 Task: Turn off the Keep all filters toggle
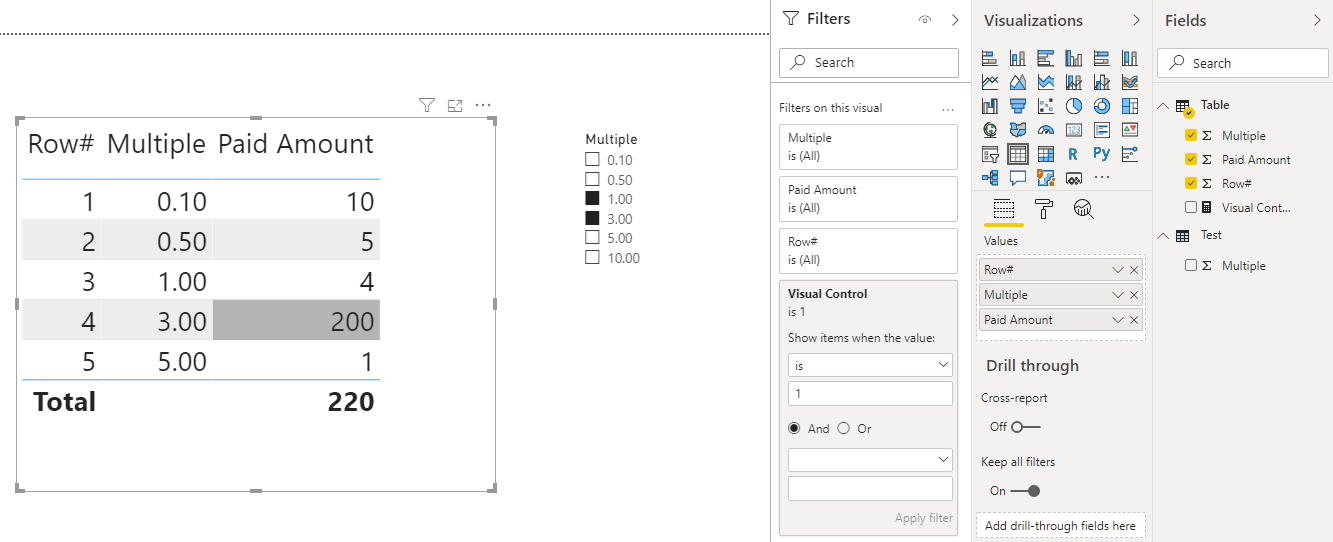(1025, 491)
